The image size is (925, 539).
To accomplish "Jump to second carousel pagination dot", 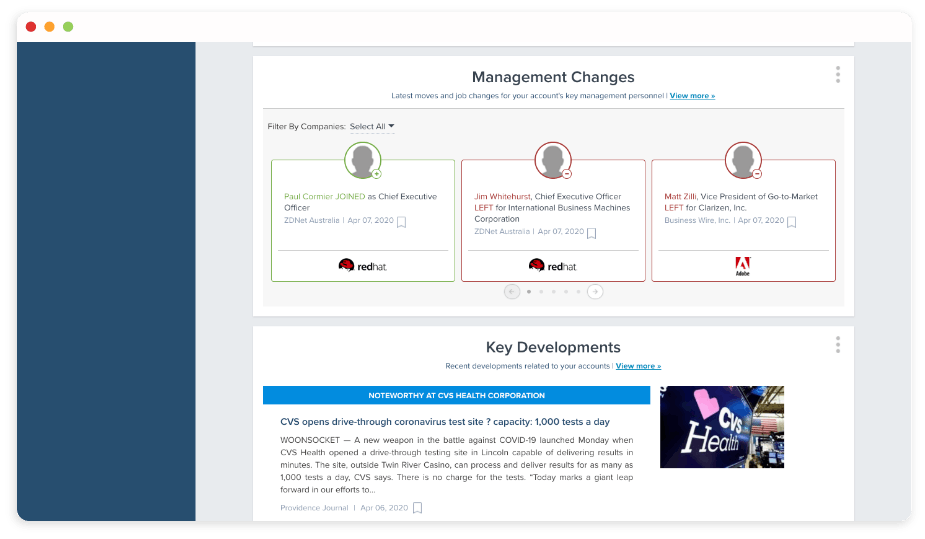I will coord(541,291).
